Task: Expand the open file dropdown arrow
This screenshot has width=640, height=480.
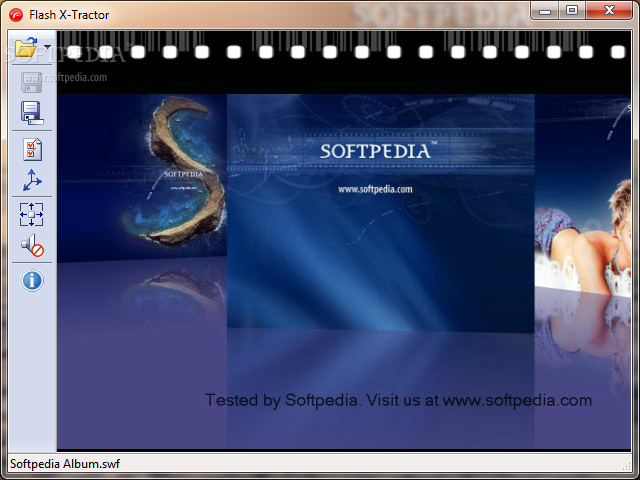Action: point(47,47)
